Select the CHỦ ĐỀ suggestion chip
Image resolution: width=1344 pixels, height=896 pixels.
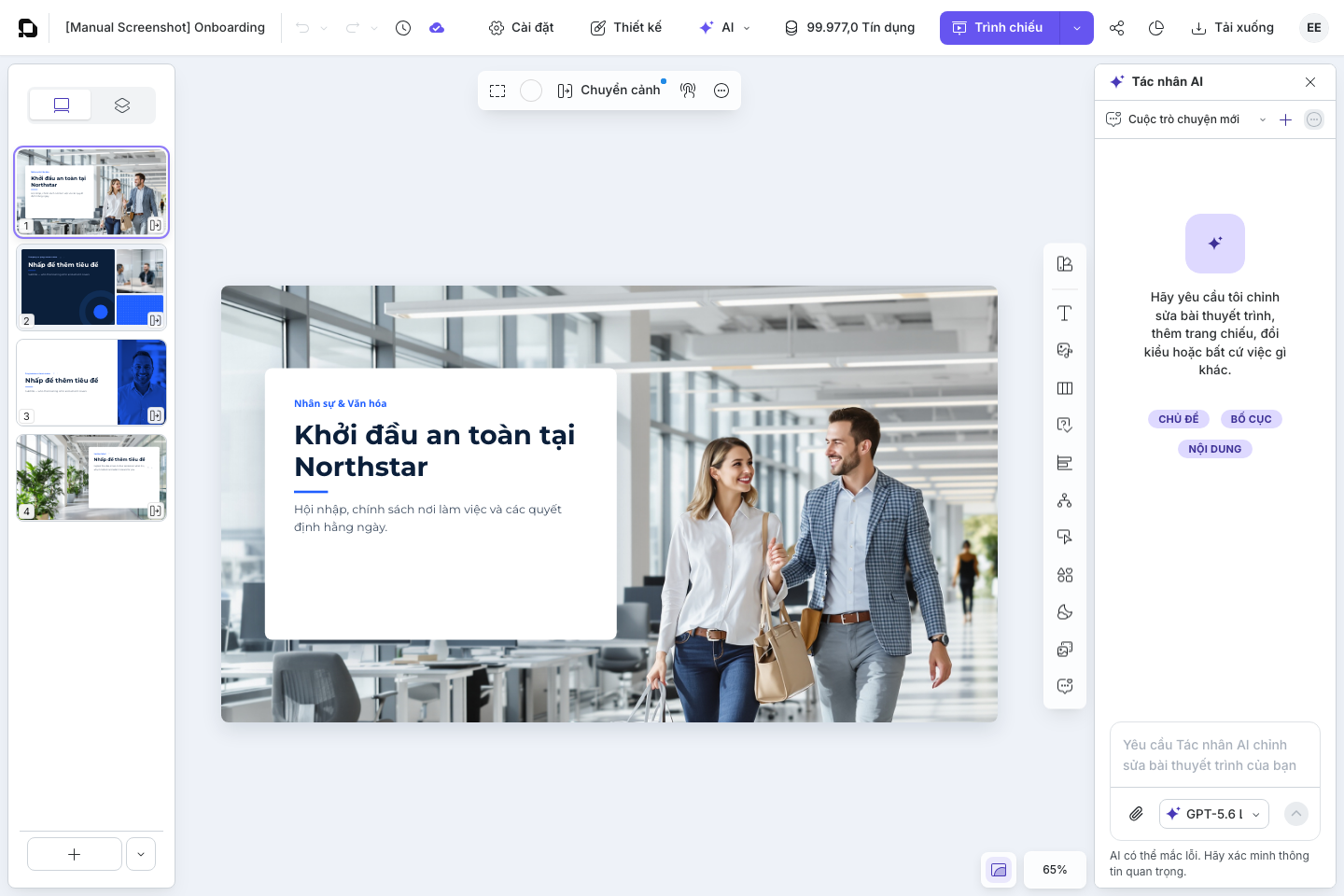[x=1179, y=419]
